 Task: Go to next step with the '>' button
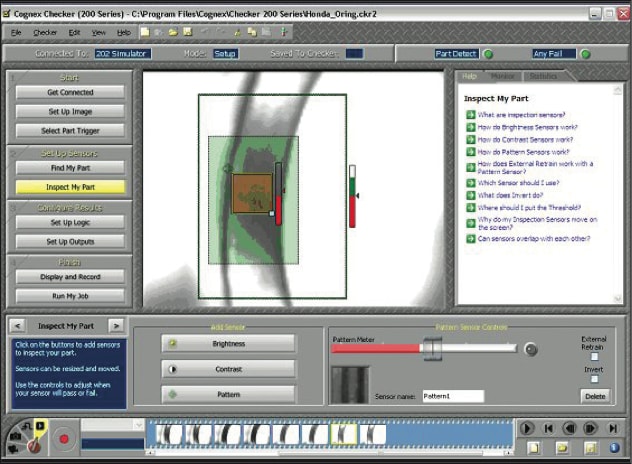click(116, 326)
